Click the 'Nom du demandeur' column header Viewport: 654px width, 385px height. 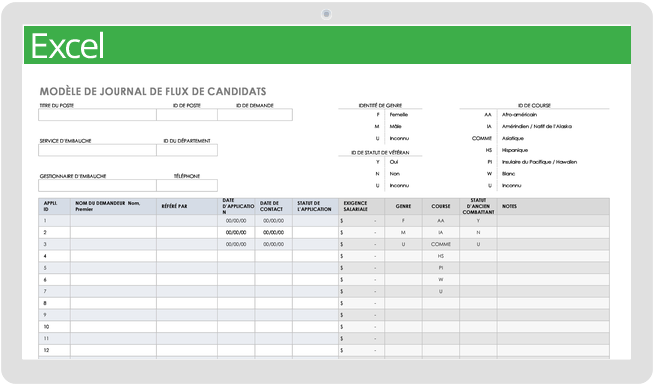113,206
